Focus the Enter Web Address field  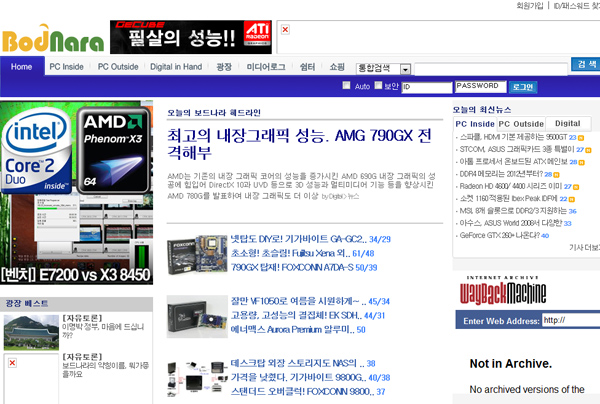[571, 320]
